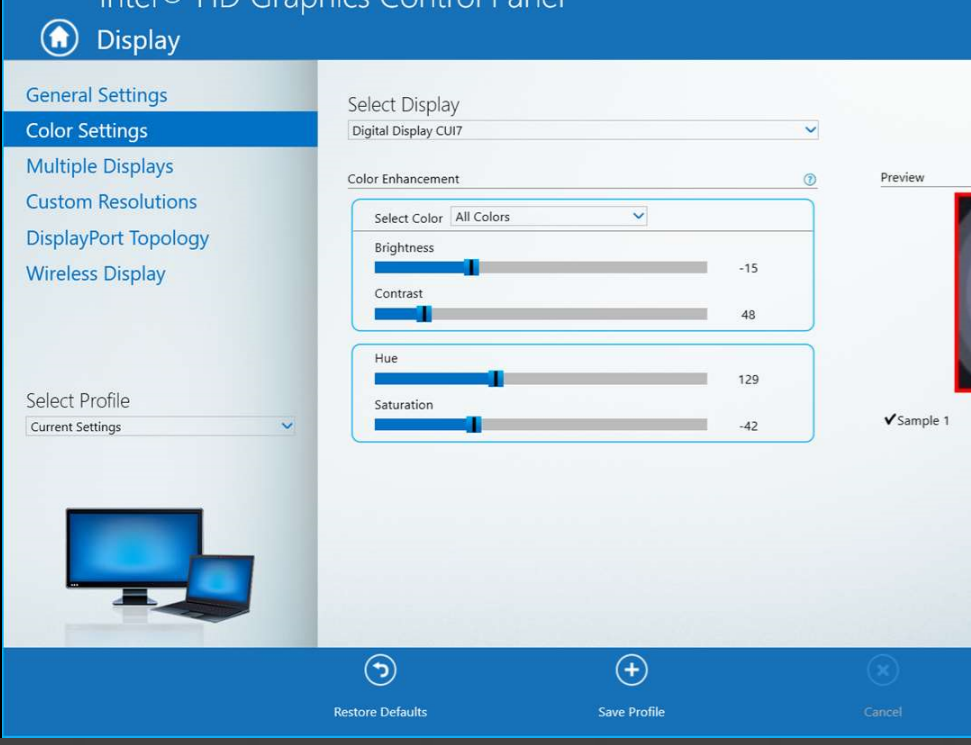Open Custom Resolutions section
The width and height of the screenshot is (971, 745).
point(111,202)
